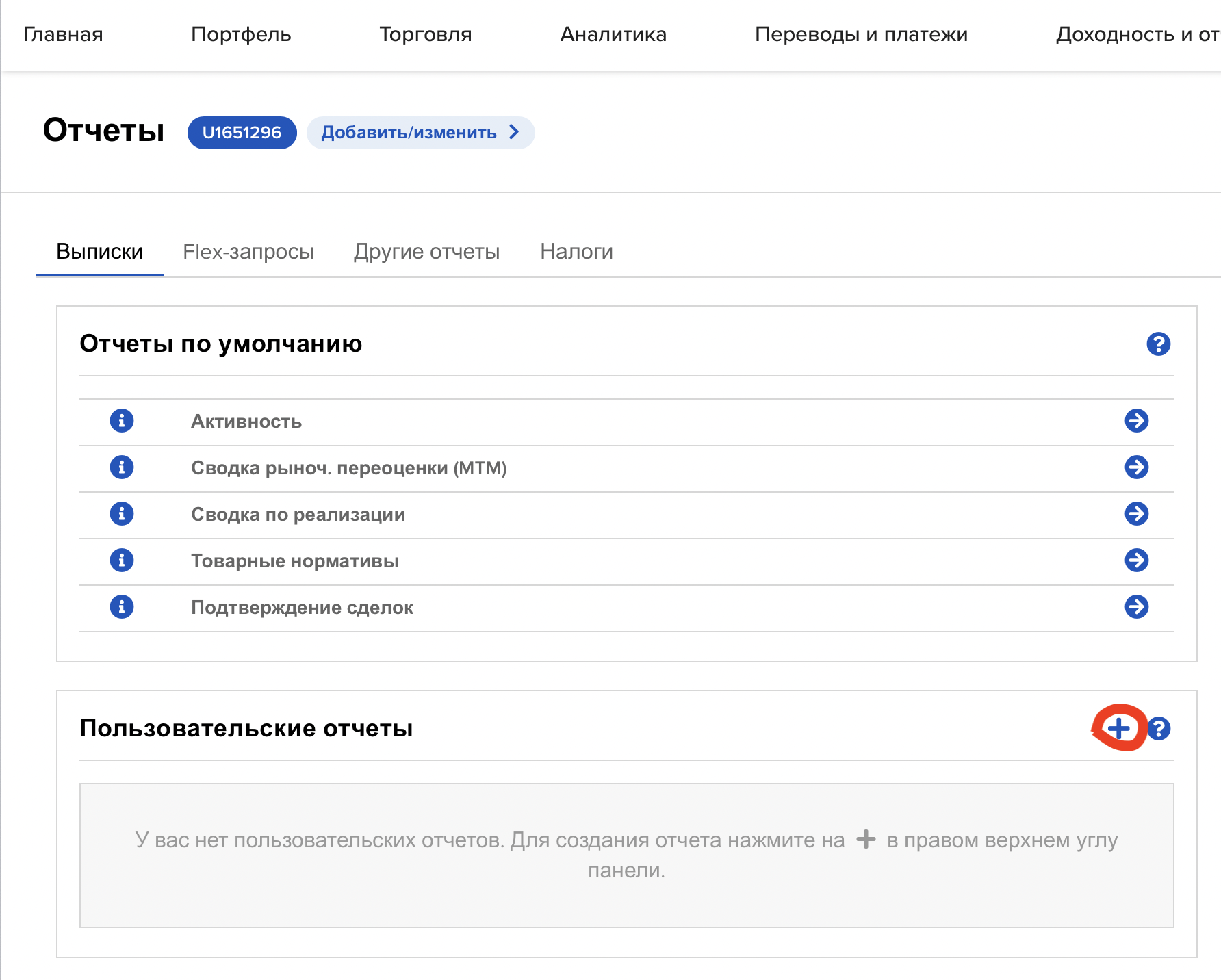Click the Пользовательские отчеты heading
The height and width of the screenshot is (980, 1221).
point(246,728)
